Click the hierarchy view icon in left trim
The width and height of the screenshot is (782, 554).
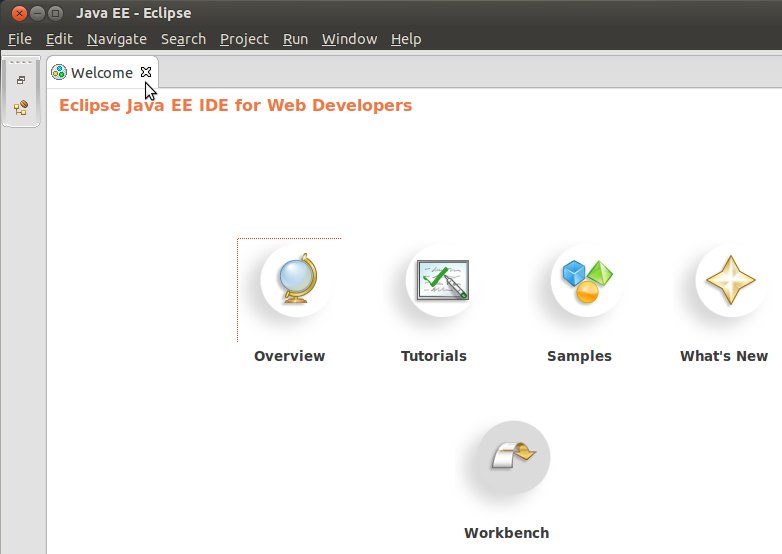pyautogui.click(x=21, y=108)
